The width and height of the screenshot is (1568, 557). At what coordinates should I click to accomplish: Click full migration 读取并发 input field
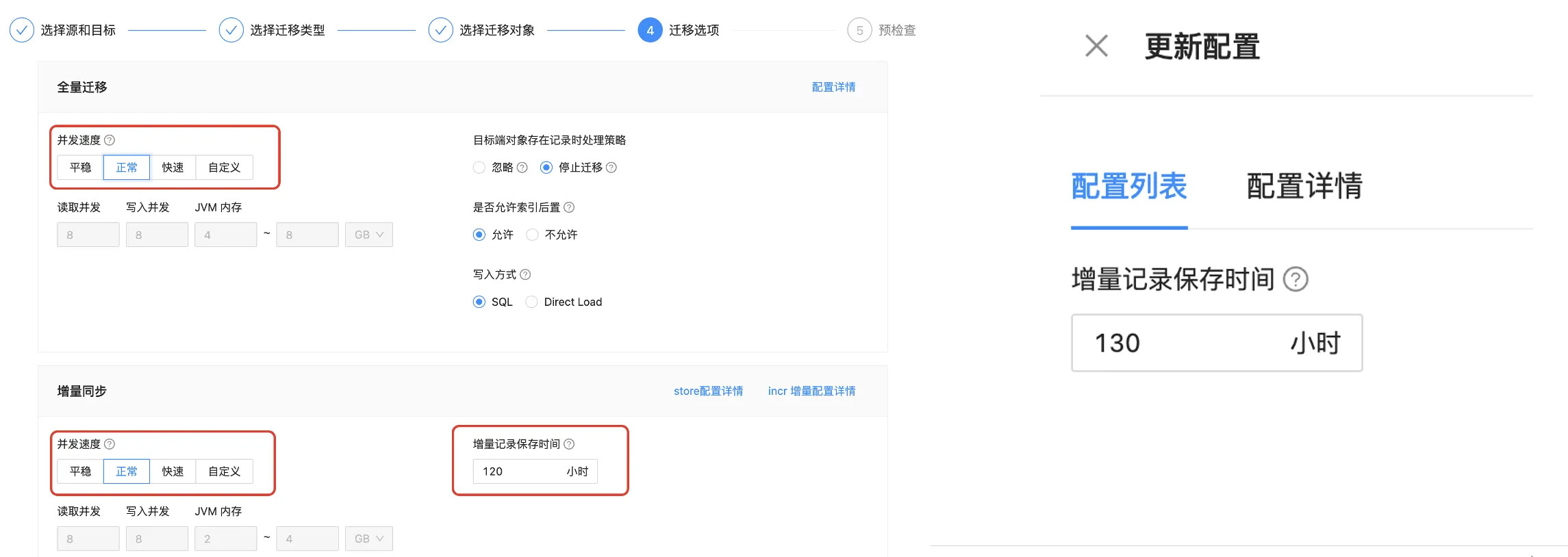coord(88,235)
